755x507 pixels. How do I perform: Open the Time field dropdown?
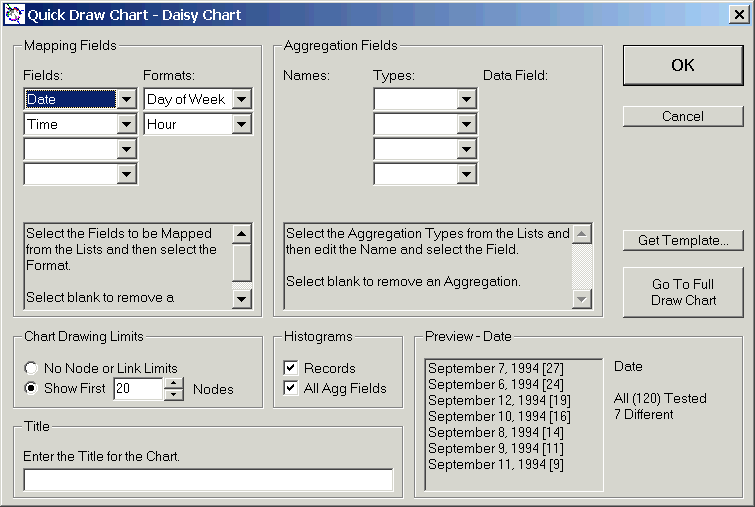126,124
